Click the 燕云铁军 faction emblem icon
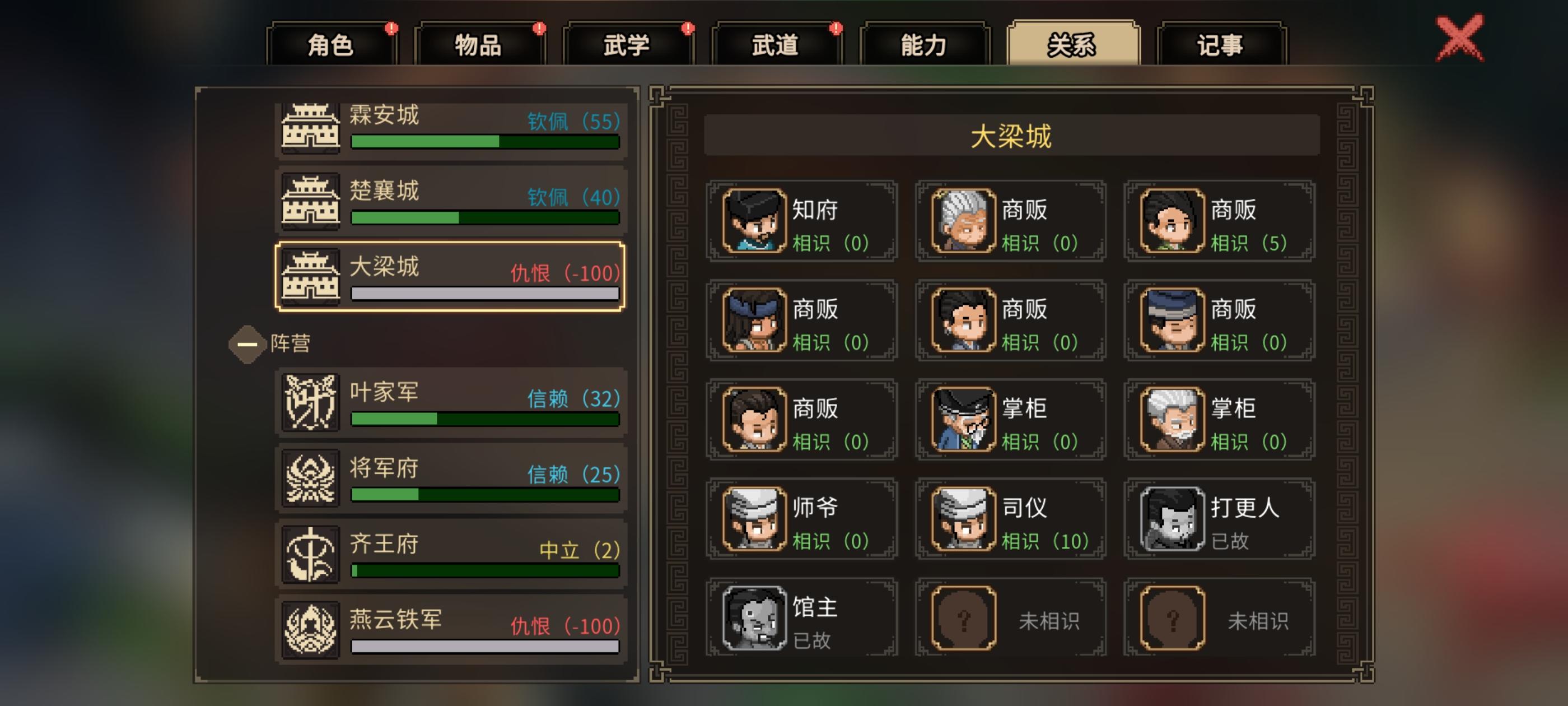 (x=310, y=630)
